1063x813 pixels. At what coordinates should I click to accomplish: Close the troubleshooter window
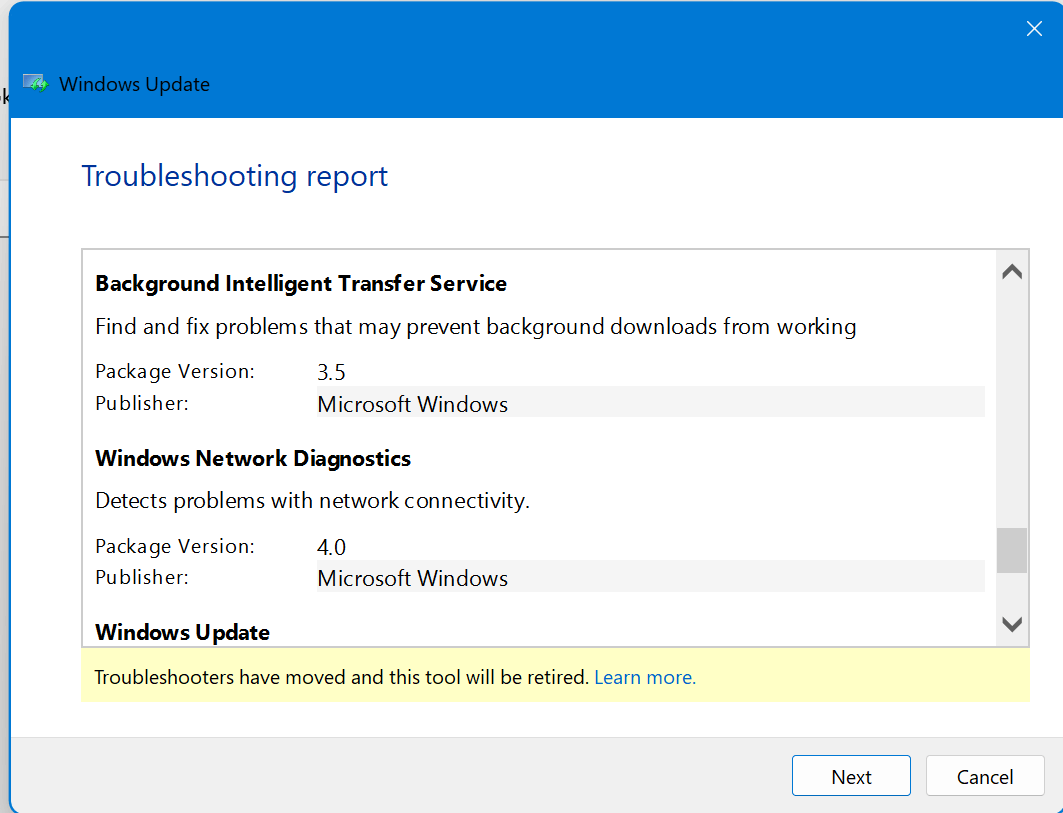coord(1034,28)
